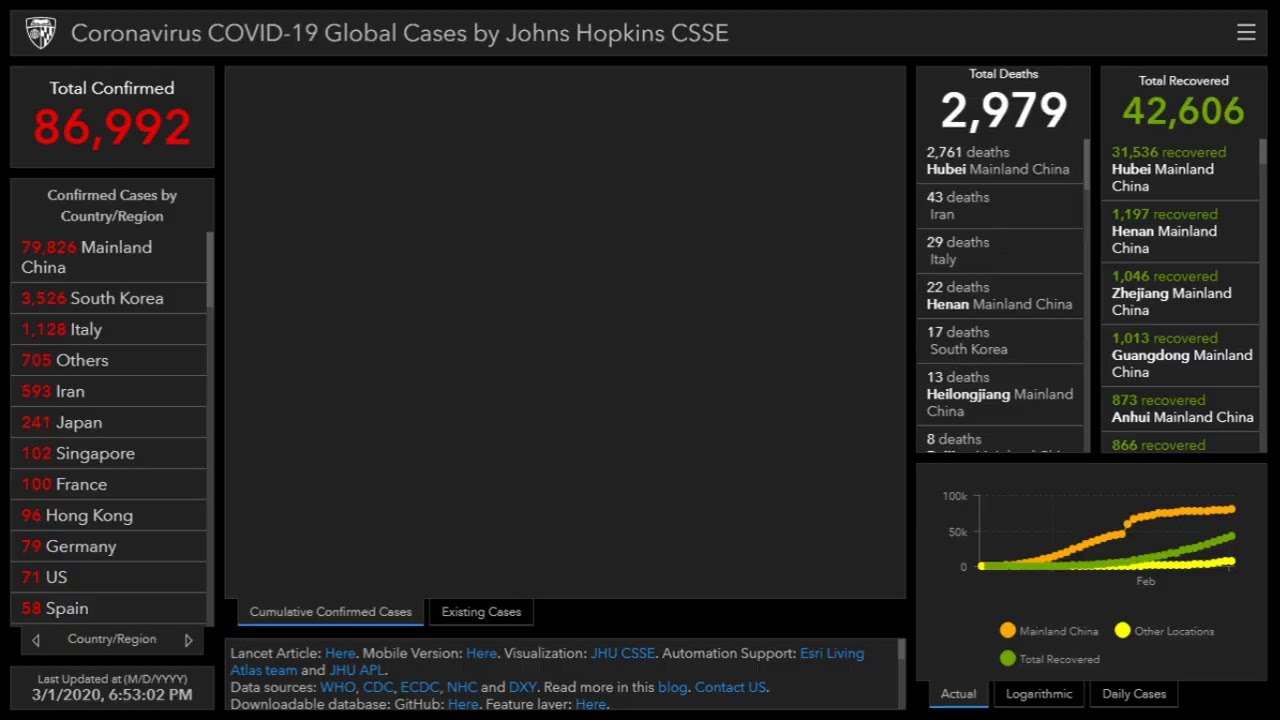Click the Johns Hopkins shield logo
This screenshot has width=1280, height=720.
pyautogui.click(x=41, y=33)
